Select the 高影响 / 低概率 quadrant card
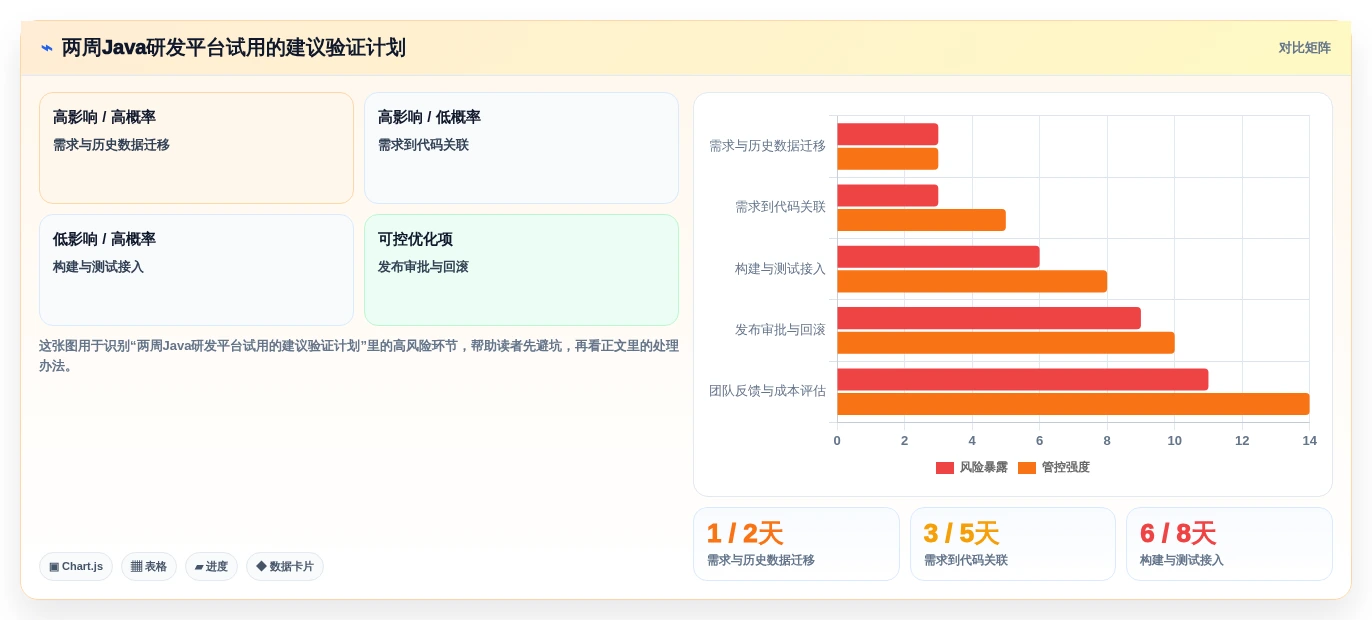Viewport: 1372px width, 620px height. point(521,148)
